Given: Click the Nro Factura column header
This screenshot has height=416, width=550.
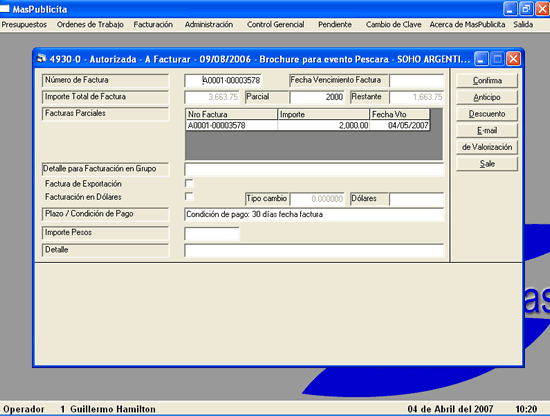Looking at the screenshot, I should pyautogui.click(x=232, y=114).
